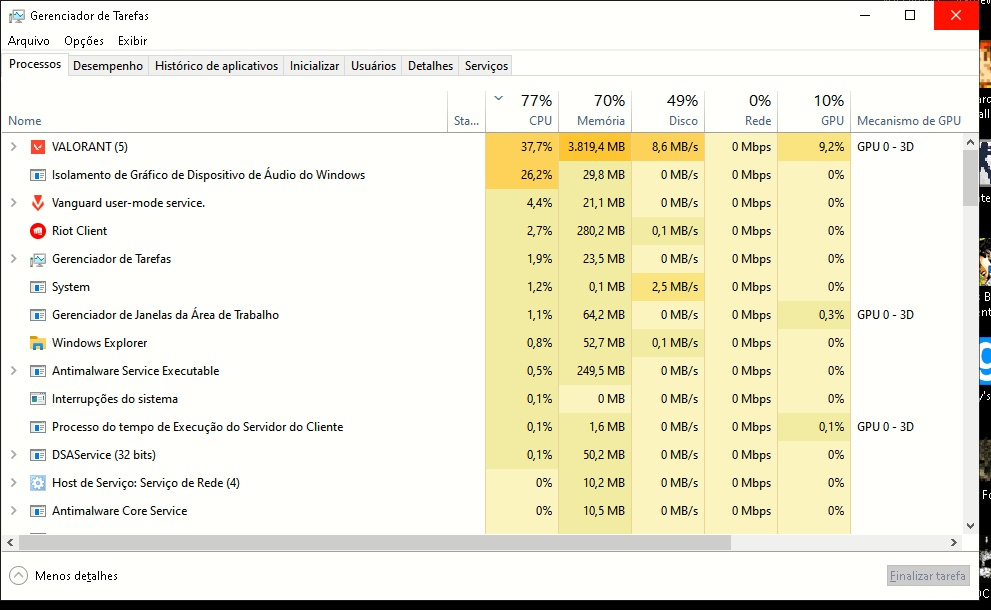Sort by the Memória column header
991x610 pixels.
595,110
